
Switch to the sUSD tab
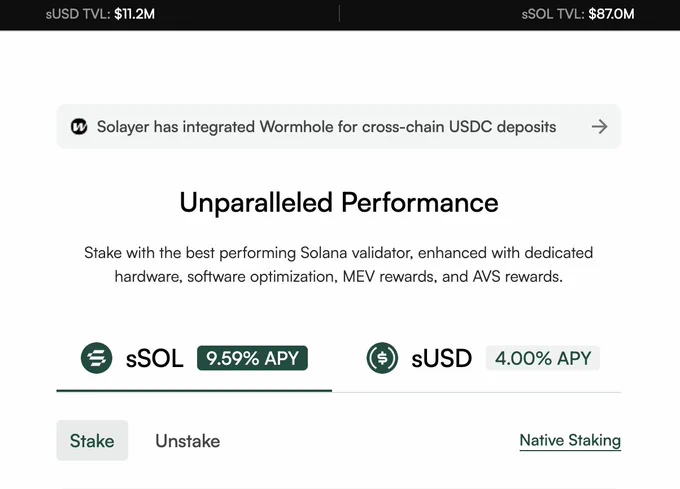(477, 359)
